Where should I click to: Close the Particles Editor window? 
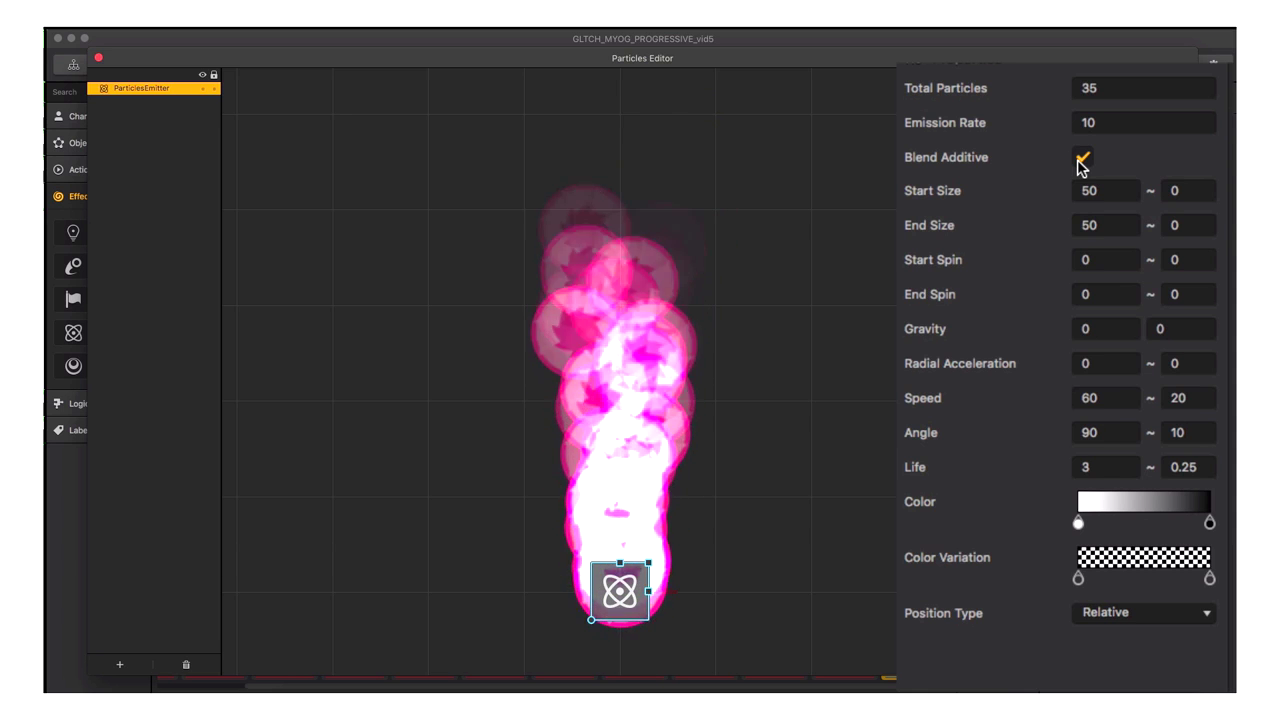pyautogui.click(x=98, y=58)
